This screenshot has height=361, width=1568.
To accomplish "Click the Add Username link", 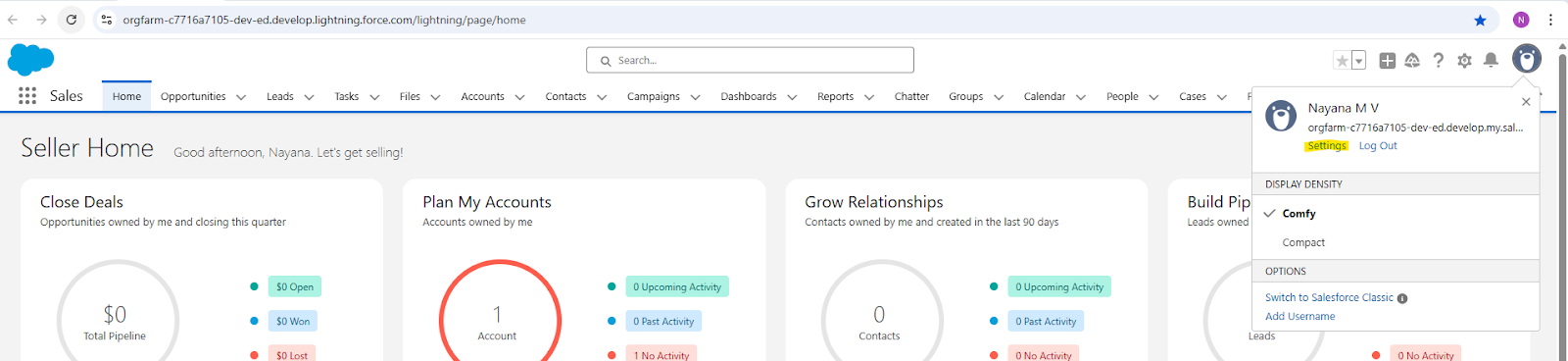I will 1299,316.
